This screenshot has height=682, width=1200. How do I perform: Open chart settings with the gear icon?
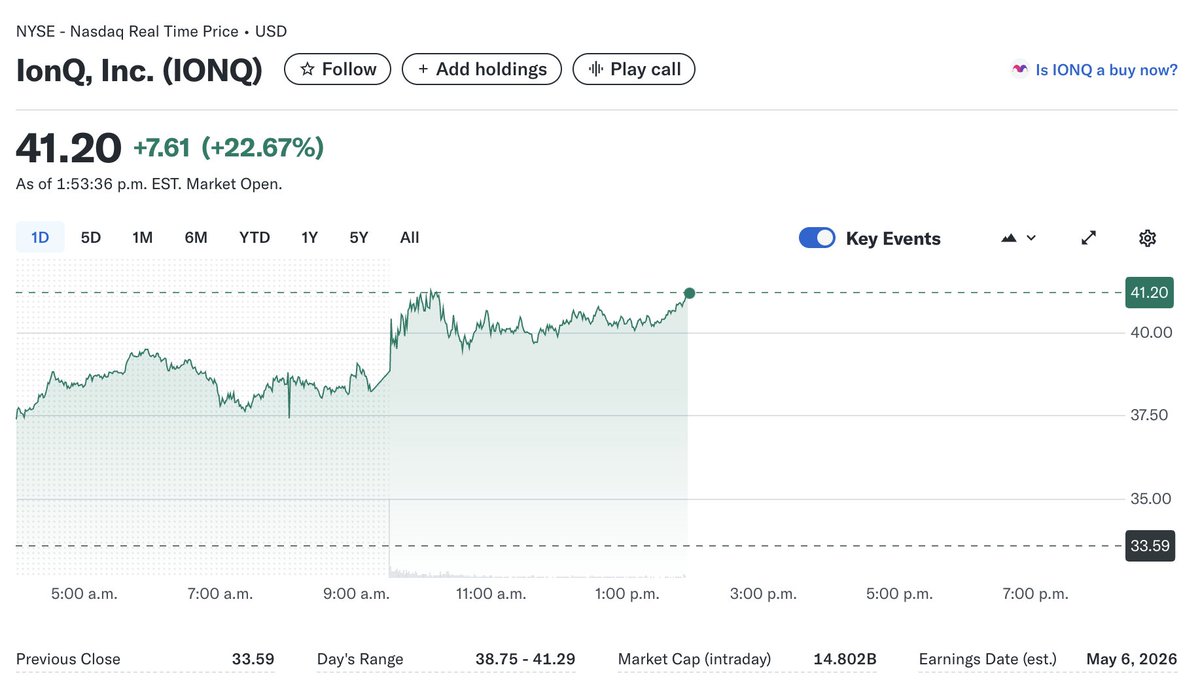[x=1146, y=237]
